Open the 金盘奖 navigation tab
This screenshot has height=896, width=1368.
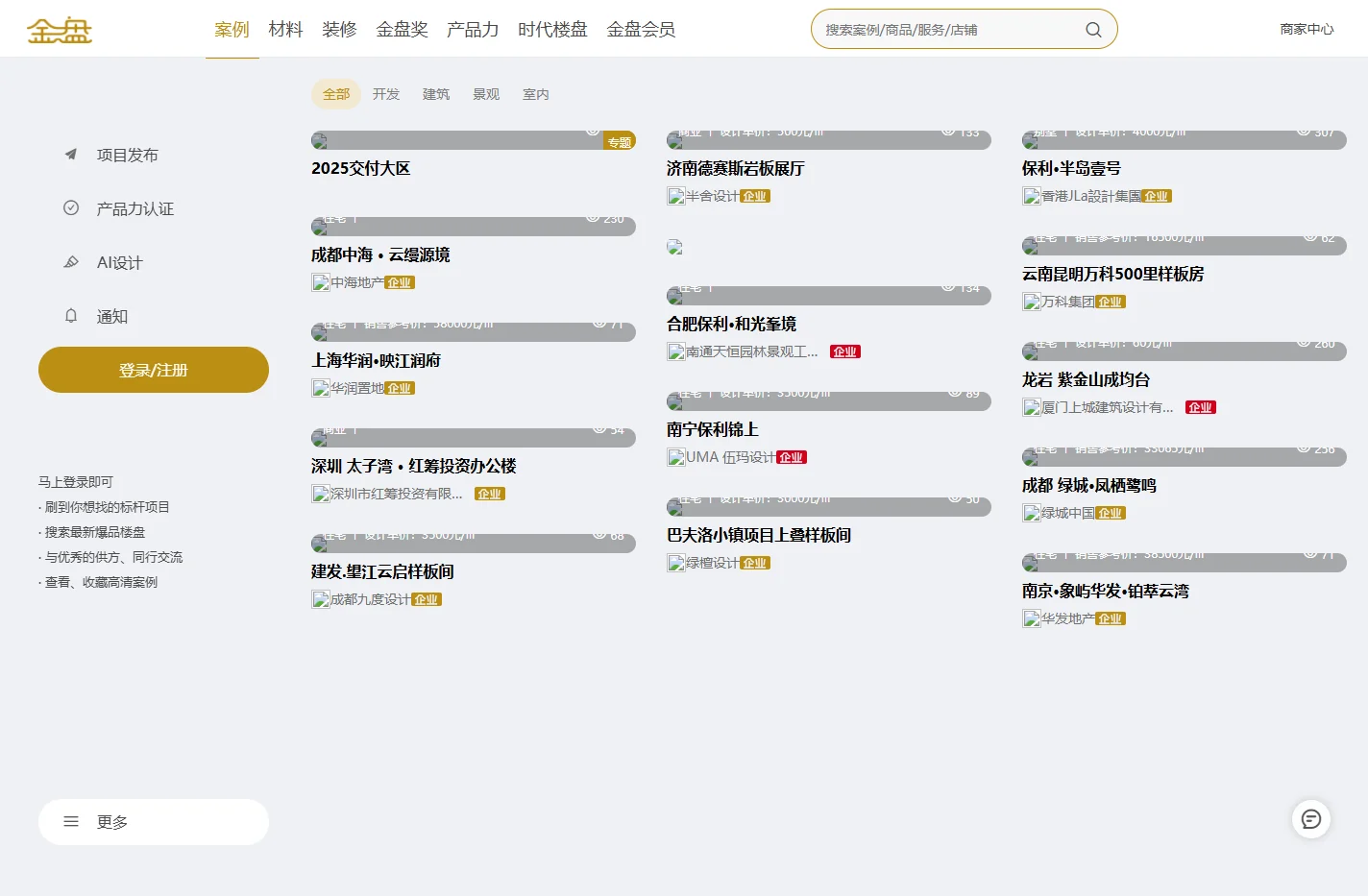click(402, 30)
